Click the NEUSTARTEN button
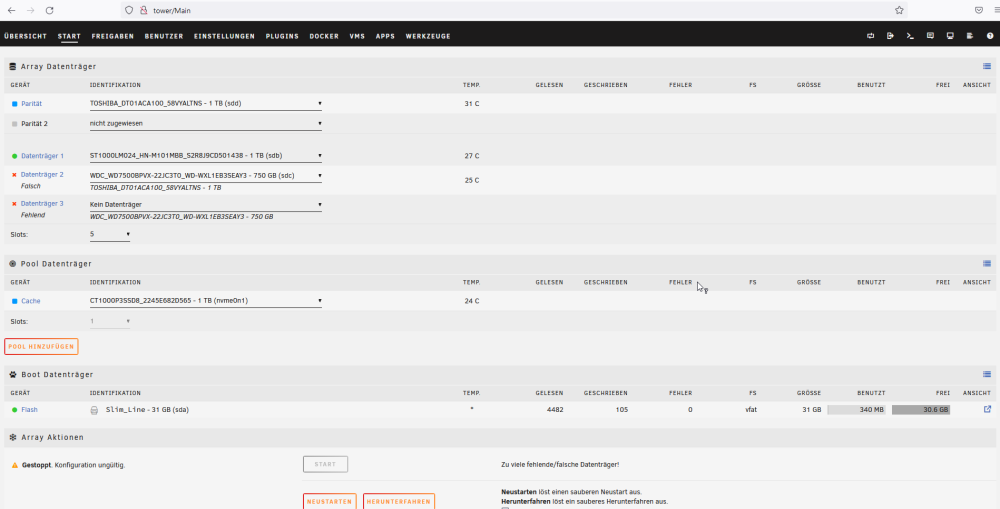 (x=329, y=501)
